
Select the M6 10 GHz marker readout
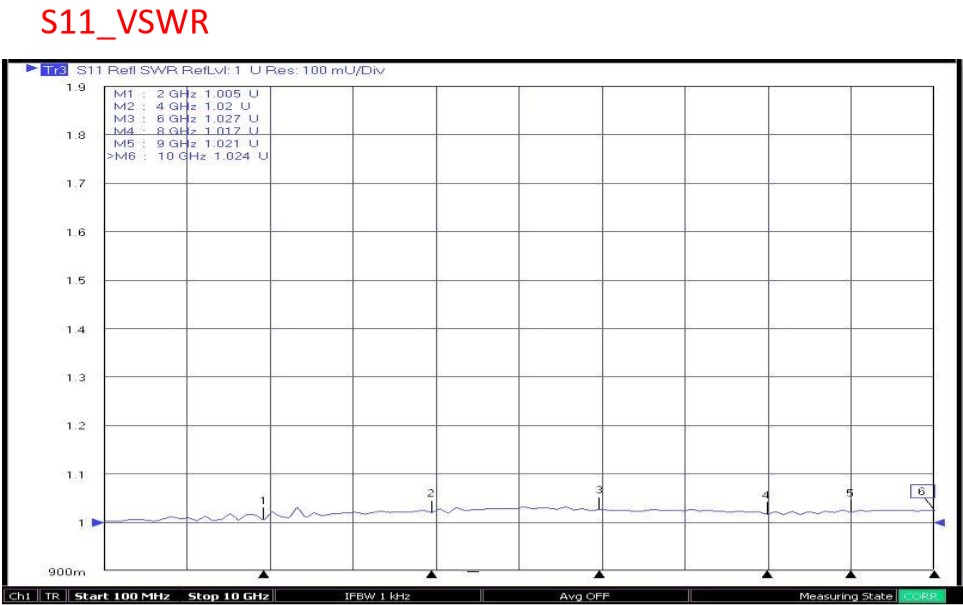pos(188,156)
